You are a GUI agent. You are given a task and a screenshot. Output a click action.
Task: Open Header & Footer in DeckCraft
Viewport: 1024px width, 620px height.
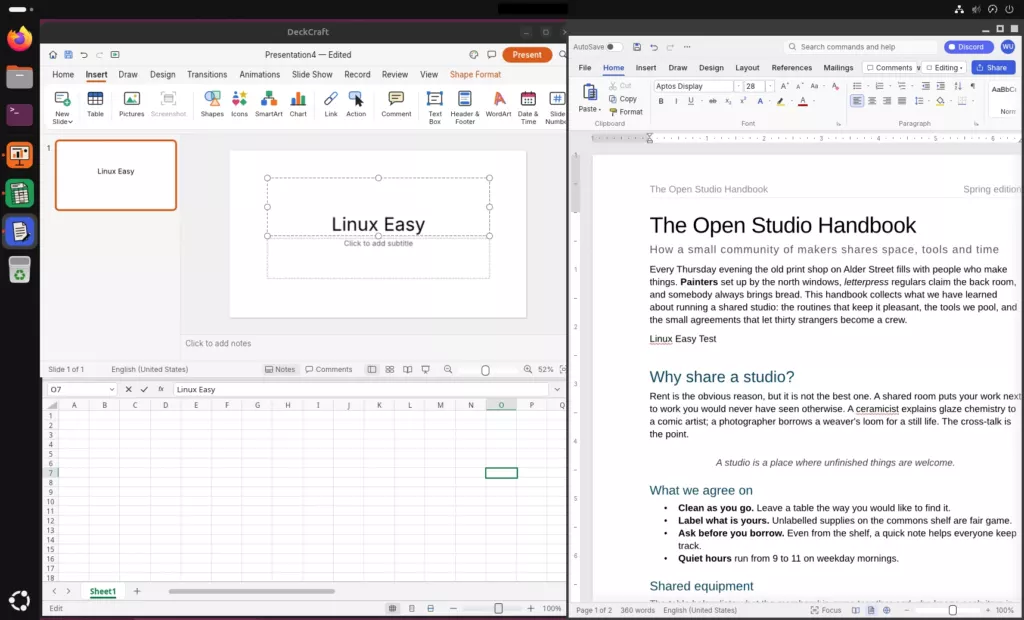(464, 107)
